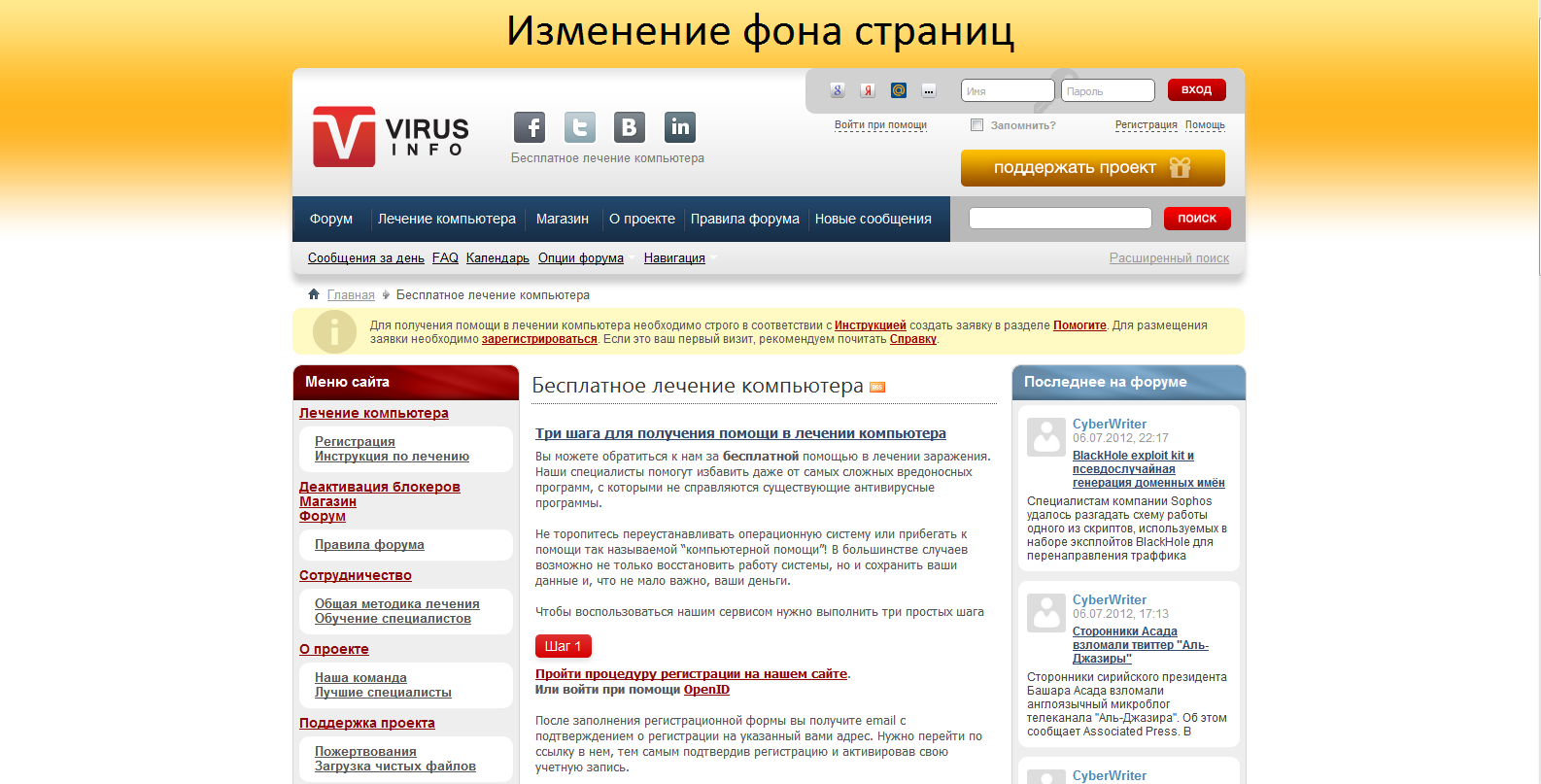Click the VKontakte 'B' icon
This screenshot has height=784, width=1541.
click(x=630, y=127)
